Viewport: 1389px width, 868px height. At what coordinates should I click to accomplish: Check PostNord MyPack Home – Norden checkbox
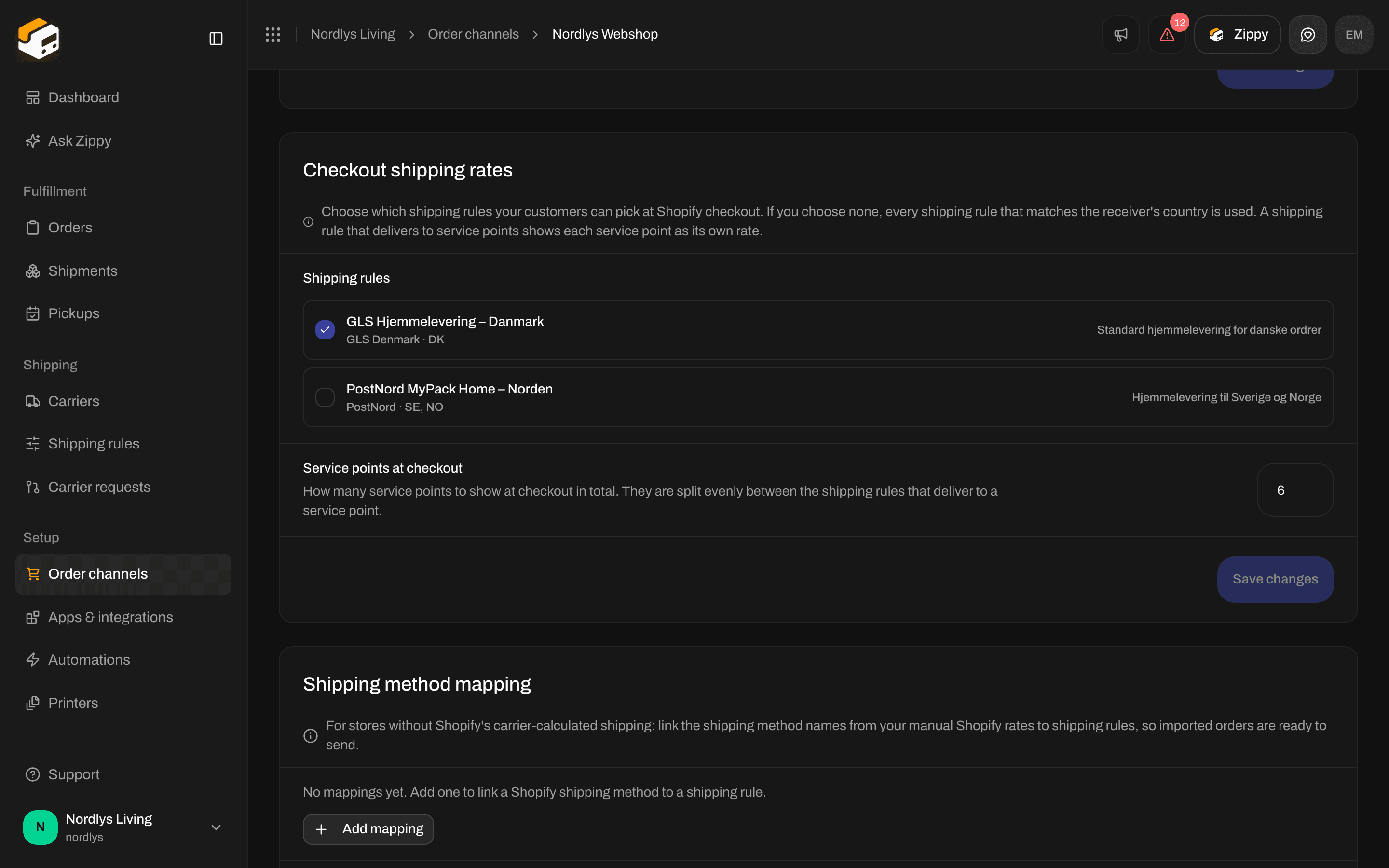point(325,397)
